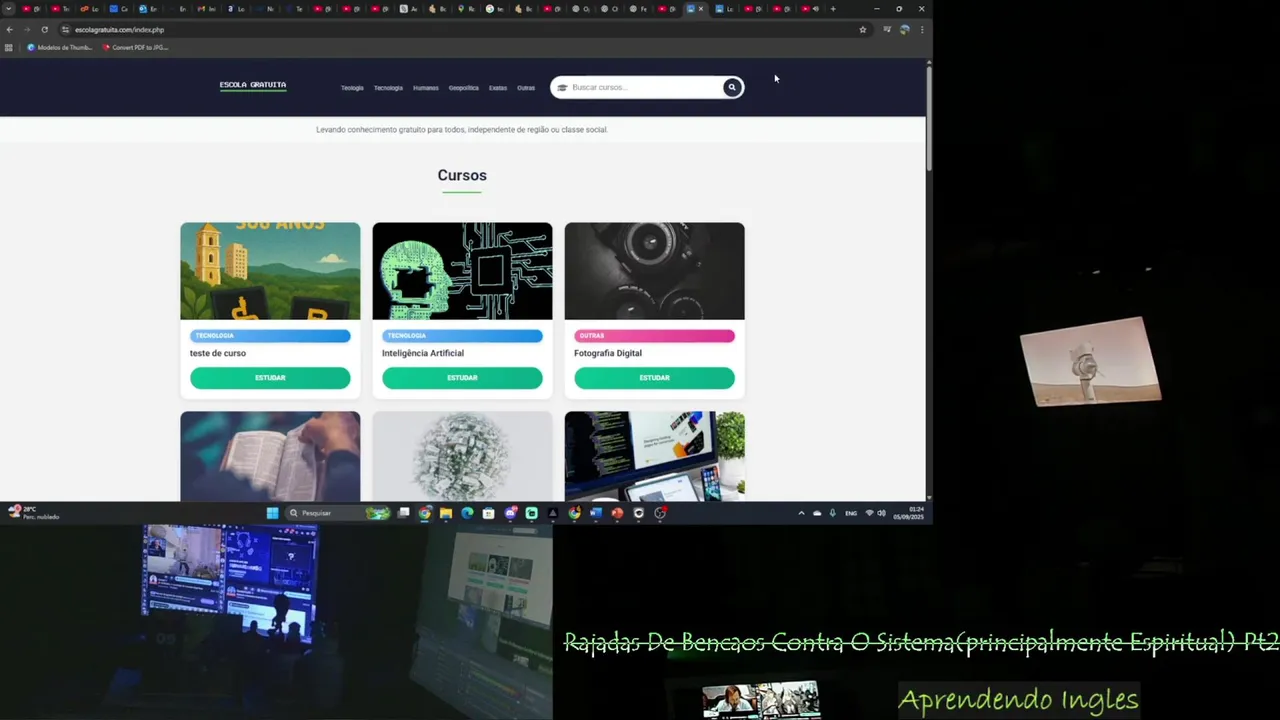Screen dimensions: 1280x720
Task: Show hidden system tray icons
Action: [x=801, y=513]
